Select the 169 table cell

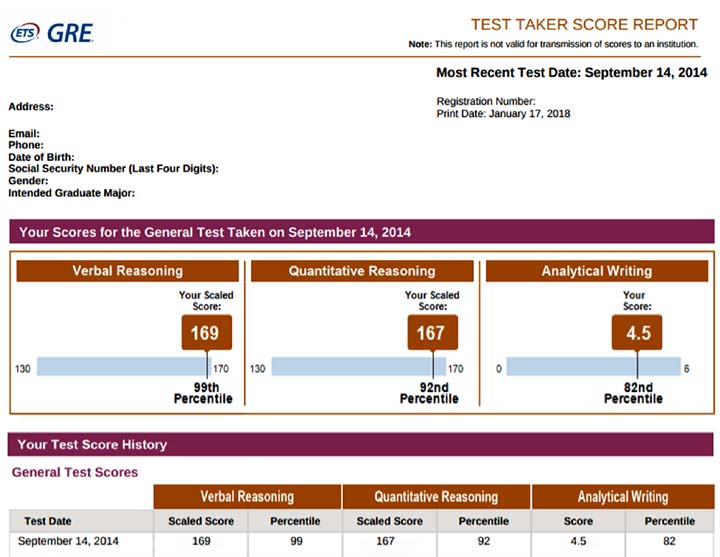(x=201, y=541)
